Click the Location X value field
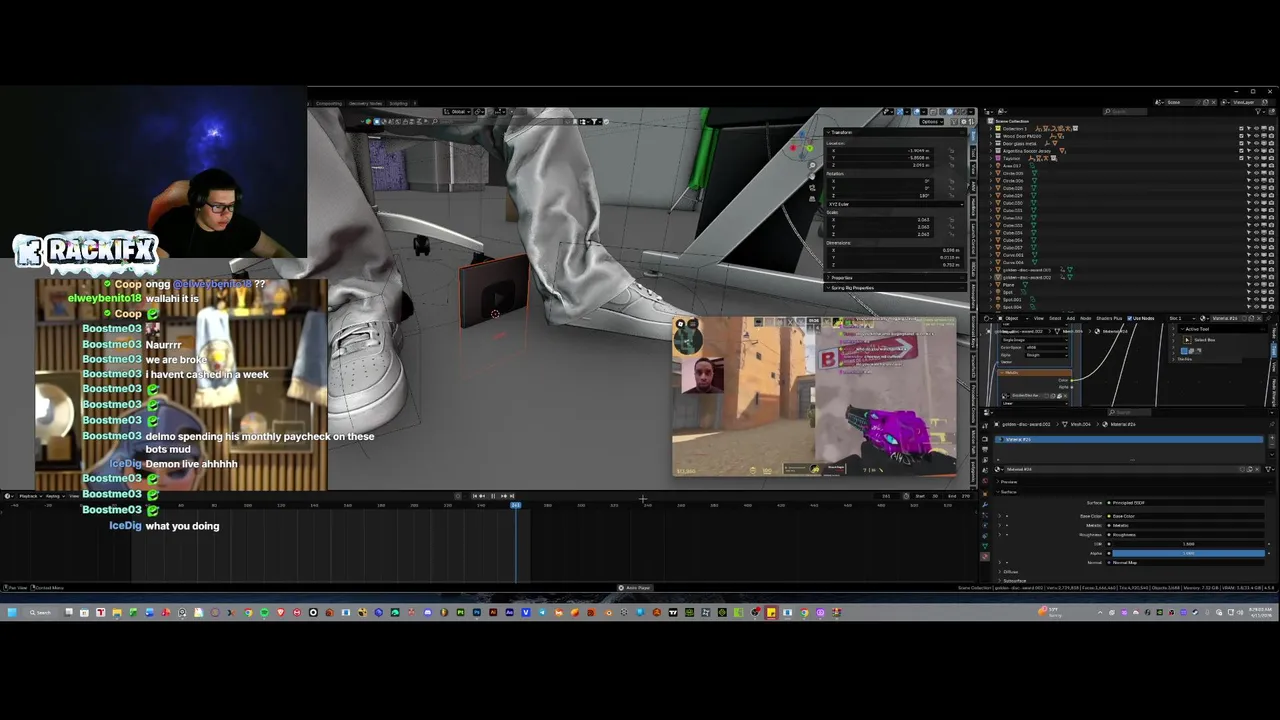The image size is (1280, 720). pyautogui.click(x=880, y=151)
